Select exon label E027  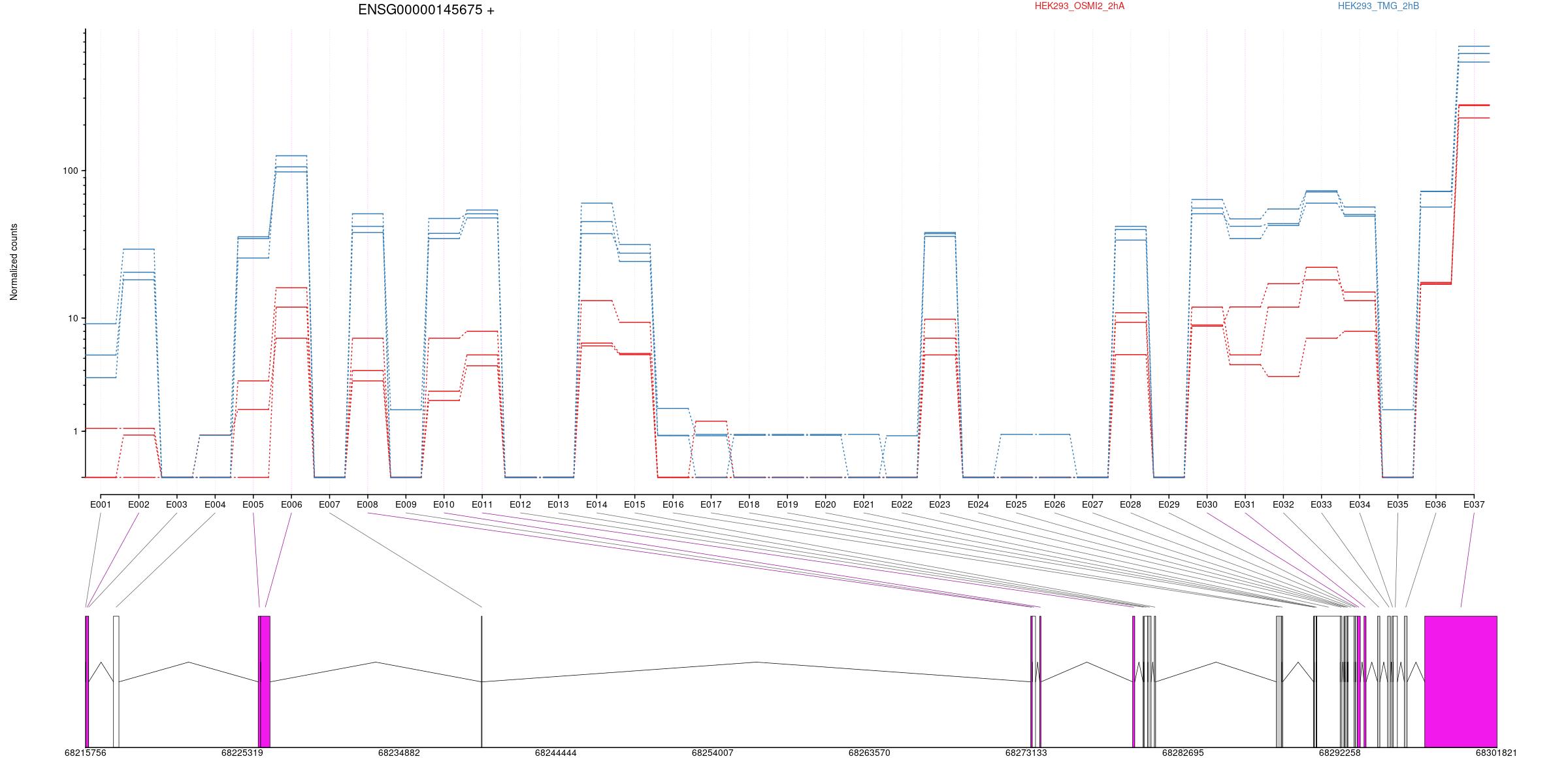point(1092,504)
